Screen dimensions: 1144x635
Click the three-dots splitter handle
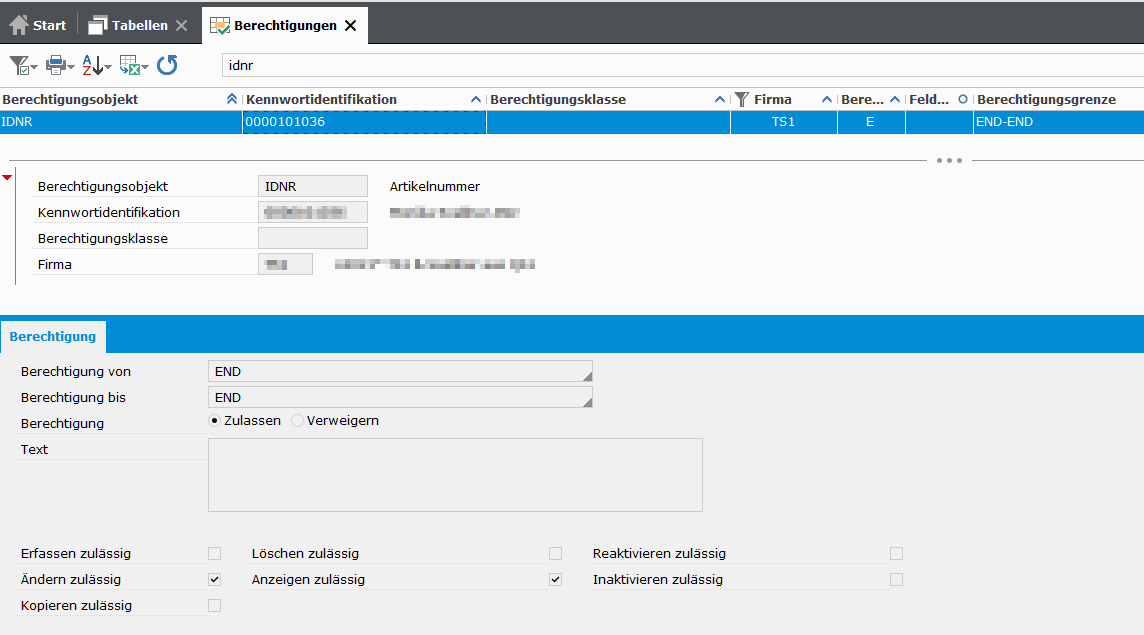tap(949, 160)
